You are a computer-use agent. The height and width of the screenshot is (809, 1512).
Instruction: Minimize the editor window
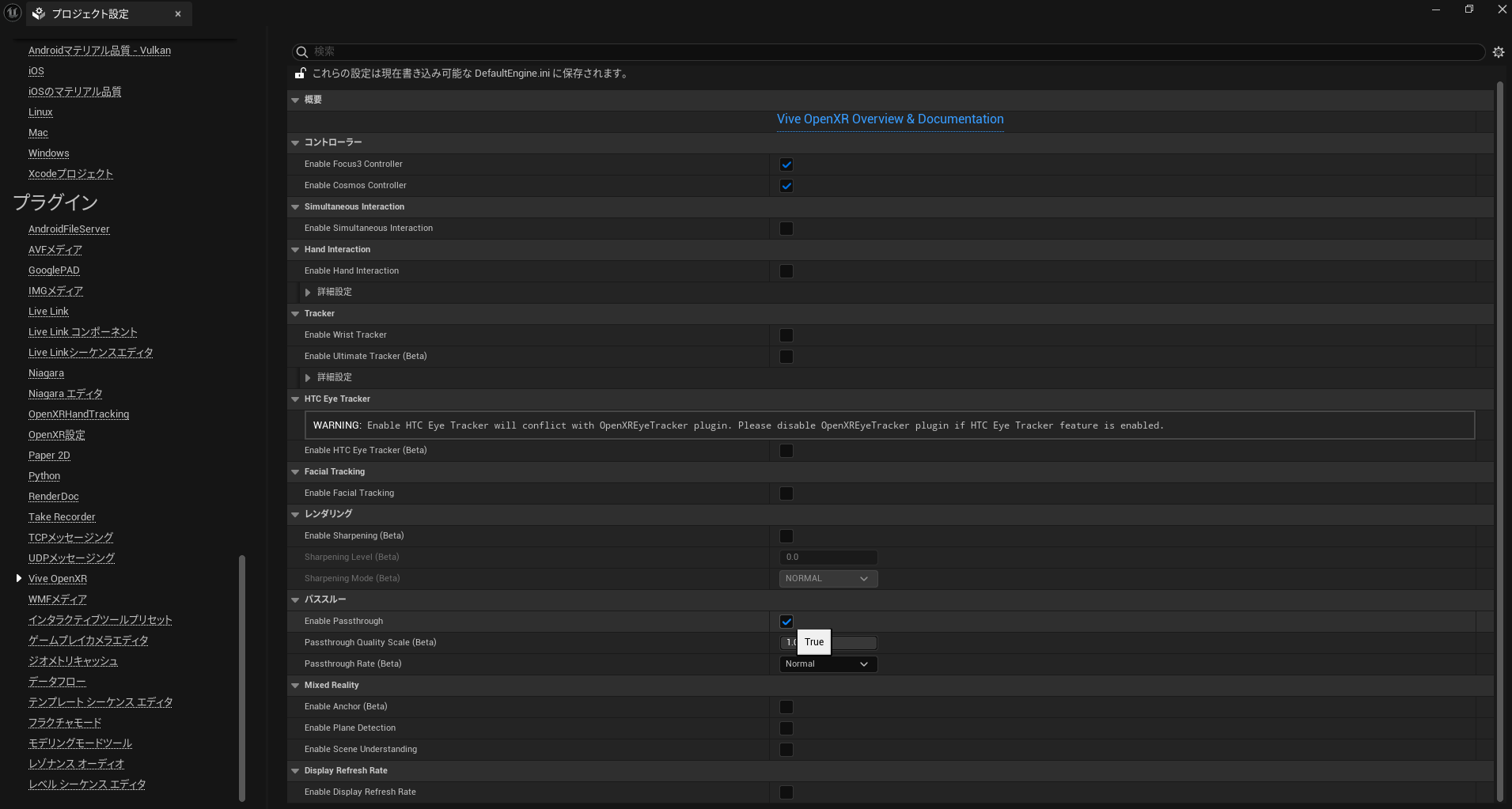click(1435, 9)
